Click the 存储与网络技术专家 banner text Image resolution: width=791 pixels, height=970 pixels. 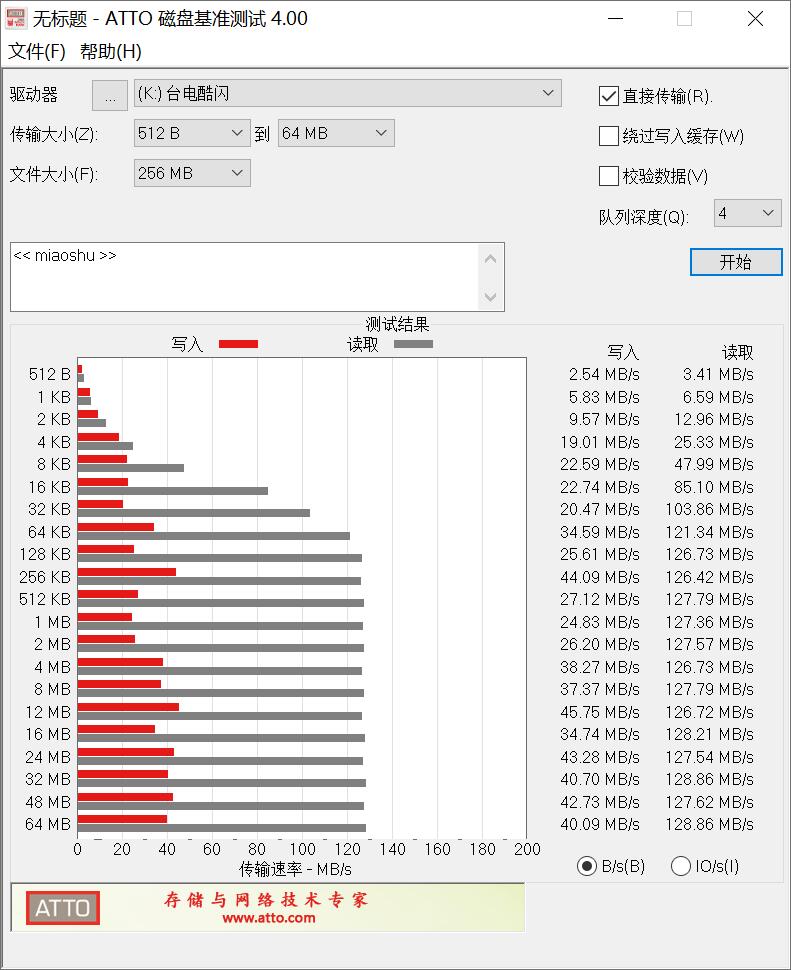tap(266, 899)
